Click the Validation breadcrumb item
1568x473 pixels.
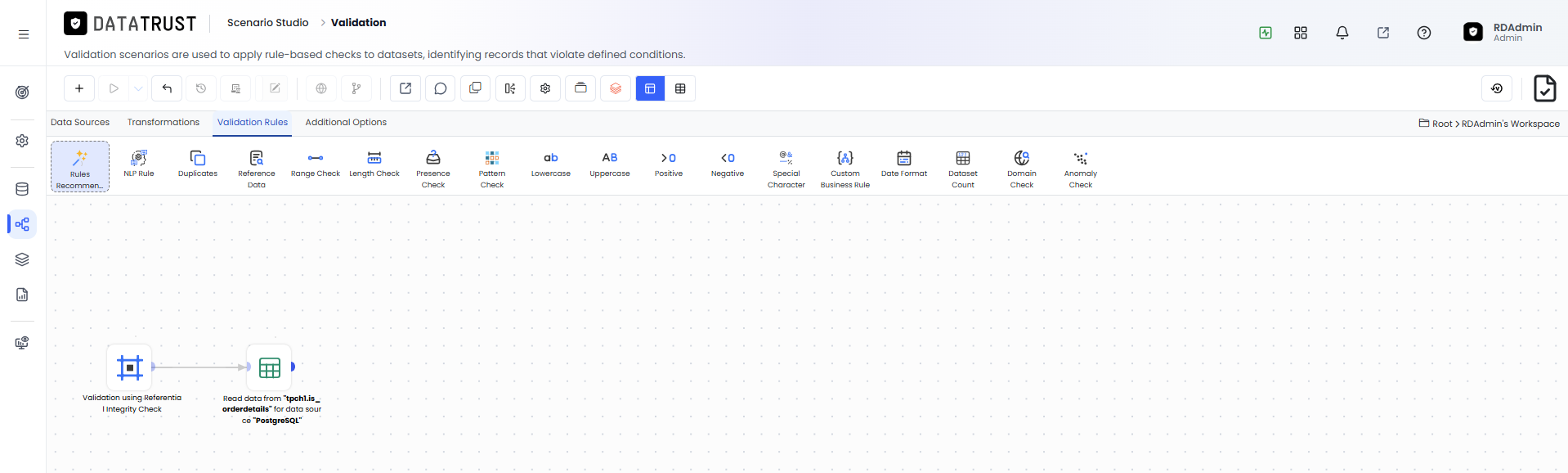click(359, 23)
